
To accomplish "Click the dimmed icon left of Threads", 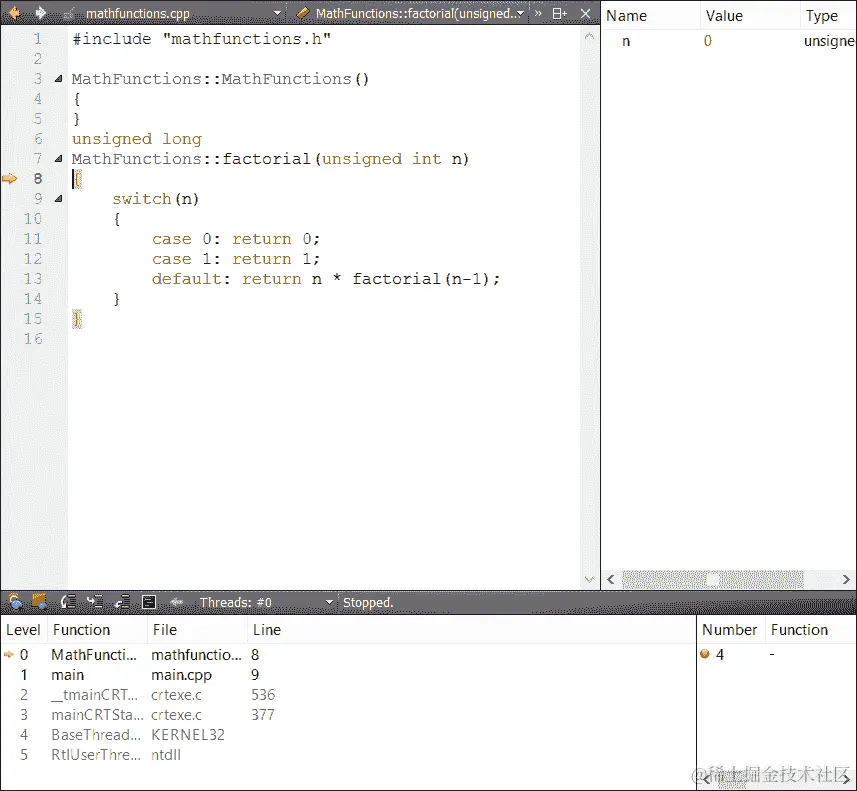I will click(x=176, y=602).
